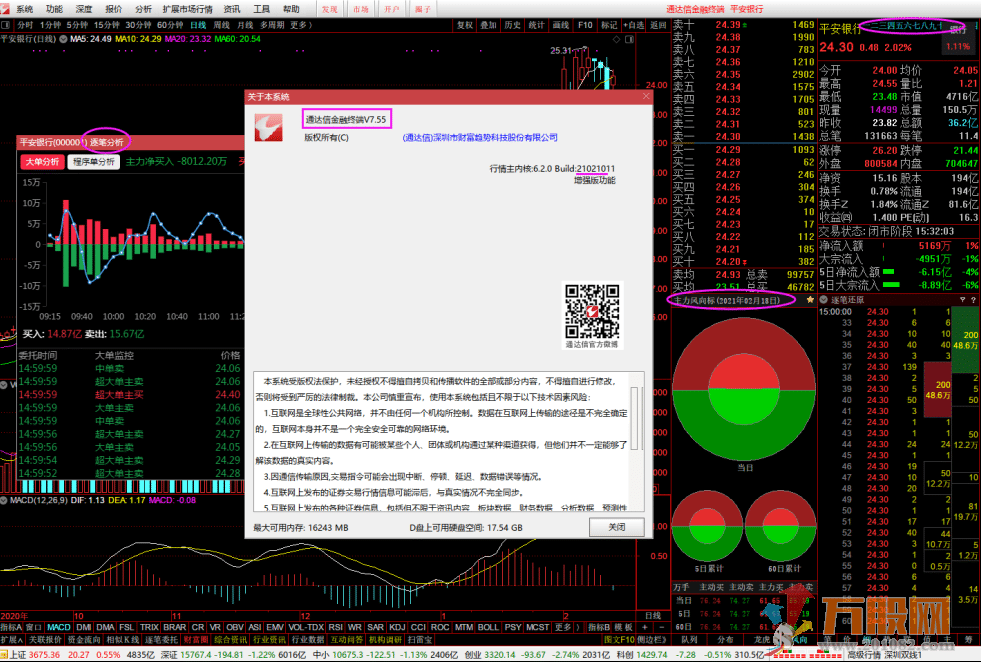Image resolution: width=981 pixels, height=662 pixels.
Task: Click the 复权 toolbar button
Action: point(465,25)
